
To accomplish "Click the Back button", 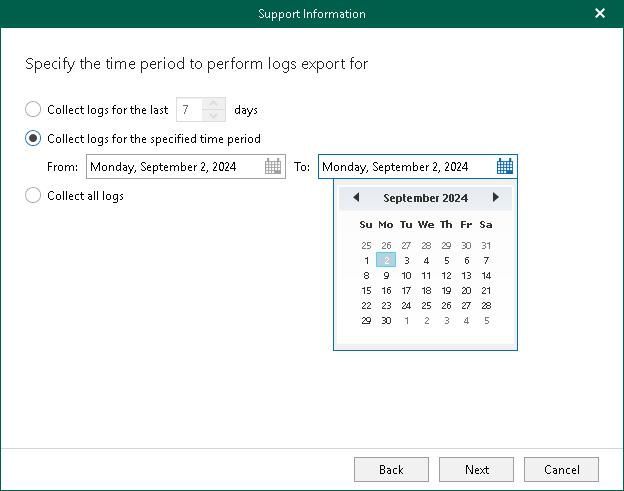I will (x=391, y=470).
